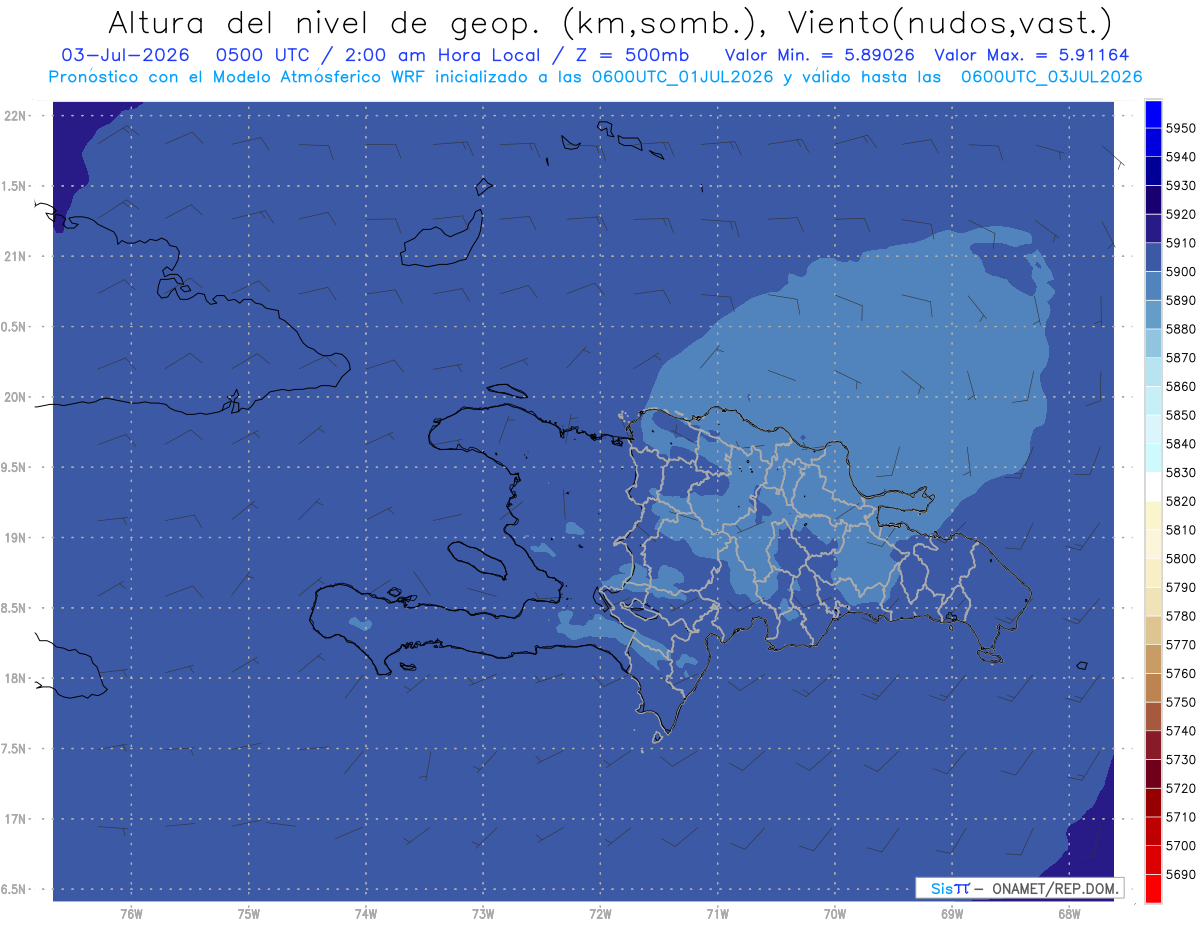Viewport: 1200px width, 927px height.
Task: Click the '20N' latitude label
Action: [x=16, y=397]
